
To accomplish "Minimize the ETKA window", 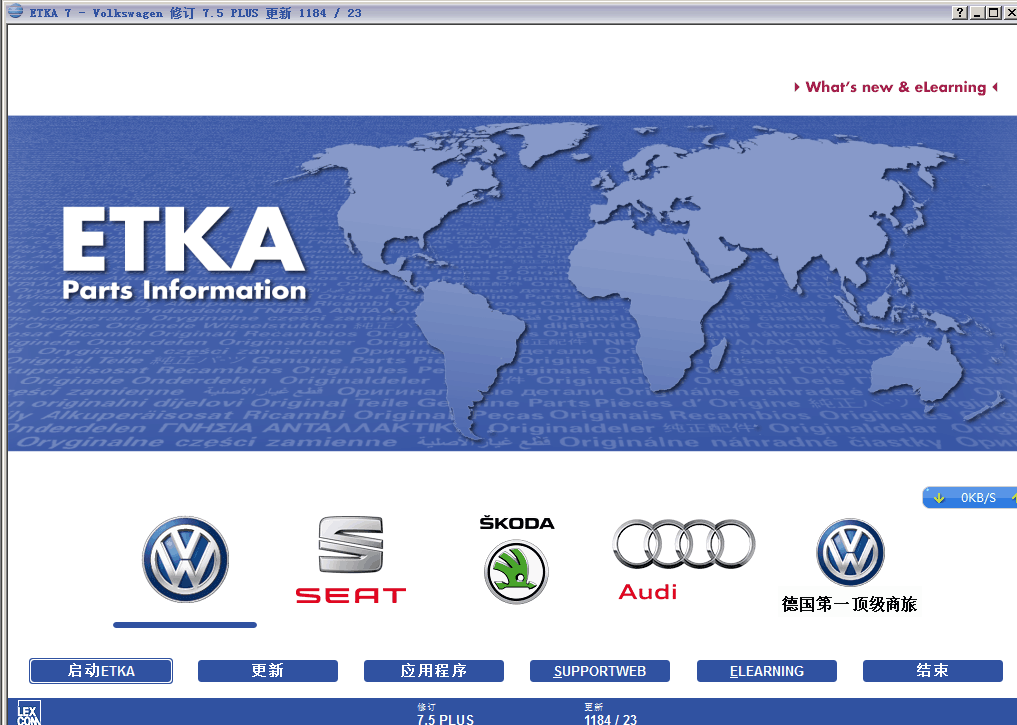I will click(x=977, y=12).
